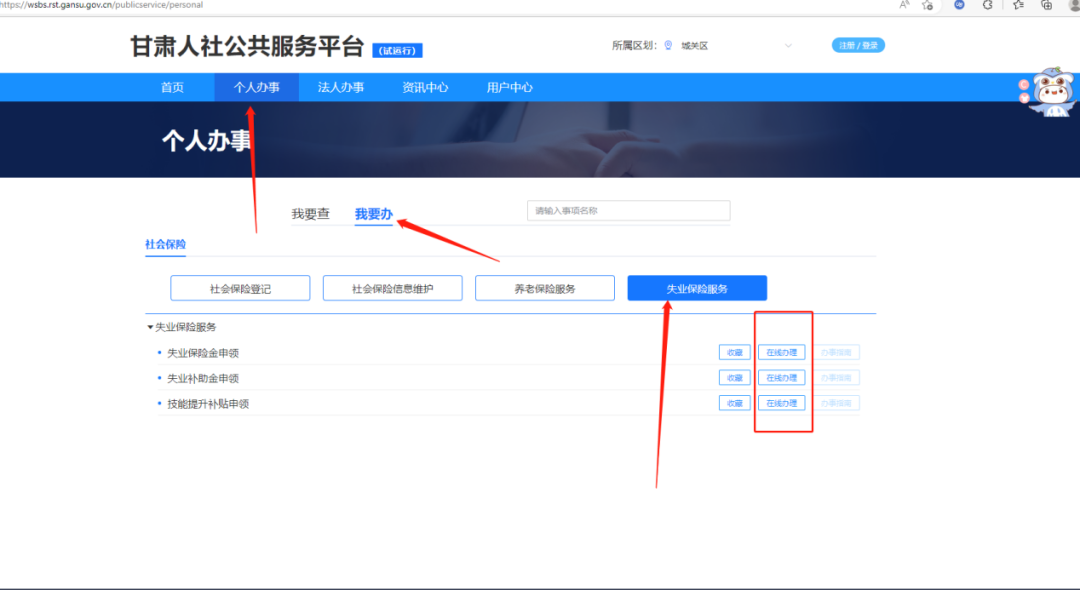
Task: Switch to the 我要查 tab
Action: click(310, 214)
